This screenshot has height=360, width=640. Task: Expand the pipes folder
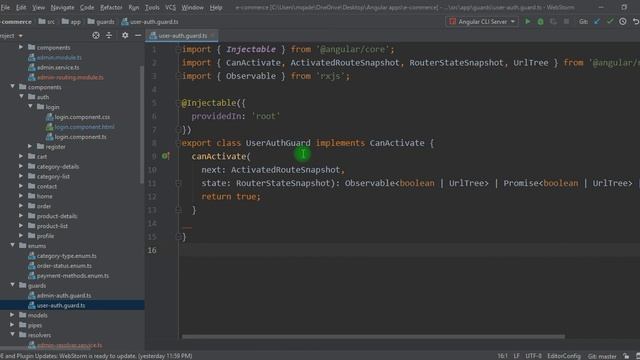coord(12,325)
